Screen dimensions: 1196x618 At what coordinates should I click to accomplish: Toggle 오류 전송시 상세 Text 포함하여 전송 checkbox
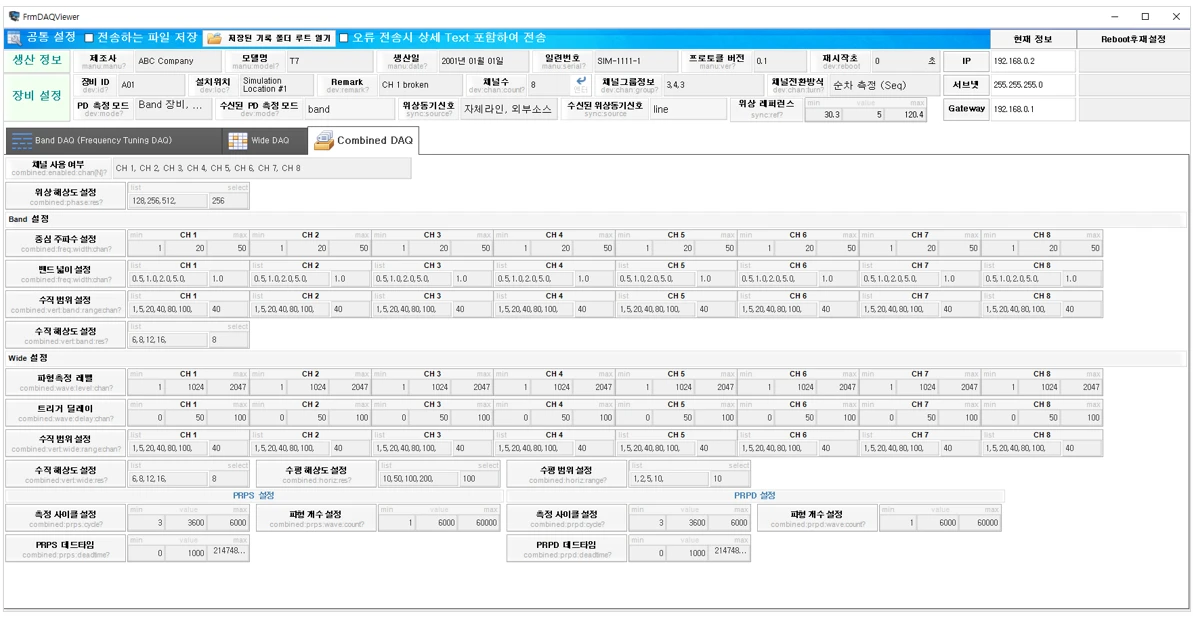pos(343,37)
